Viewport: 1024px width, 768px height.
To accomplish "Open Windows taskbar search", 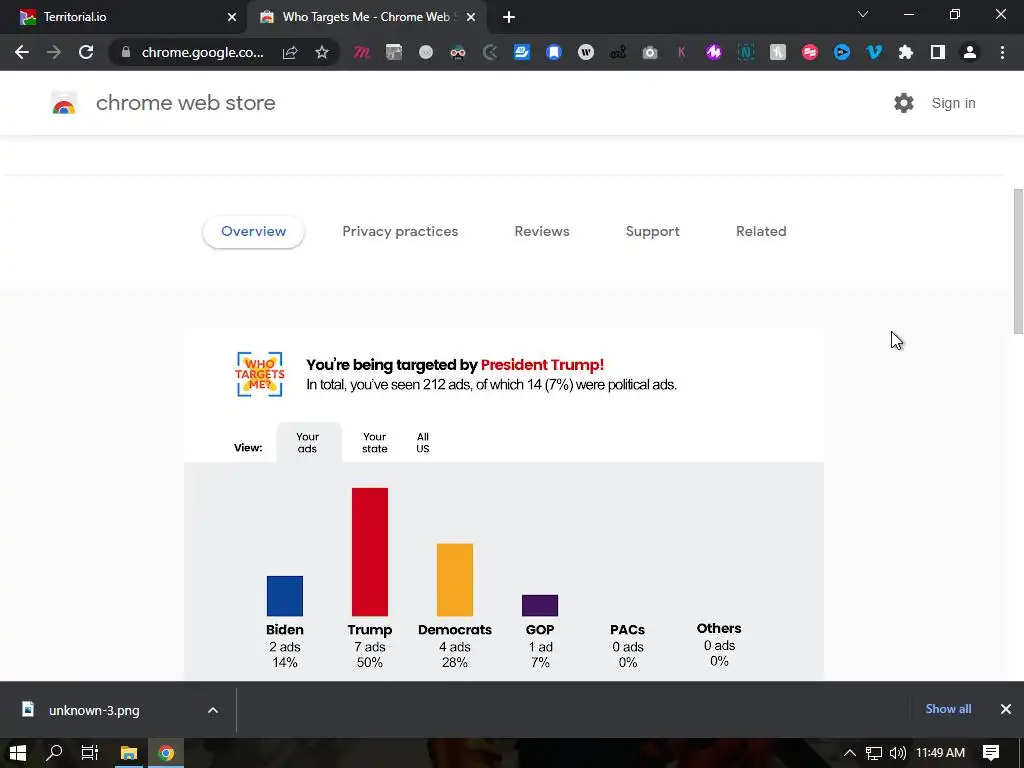I will [x=54, y=753].
